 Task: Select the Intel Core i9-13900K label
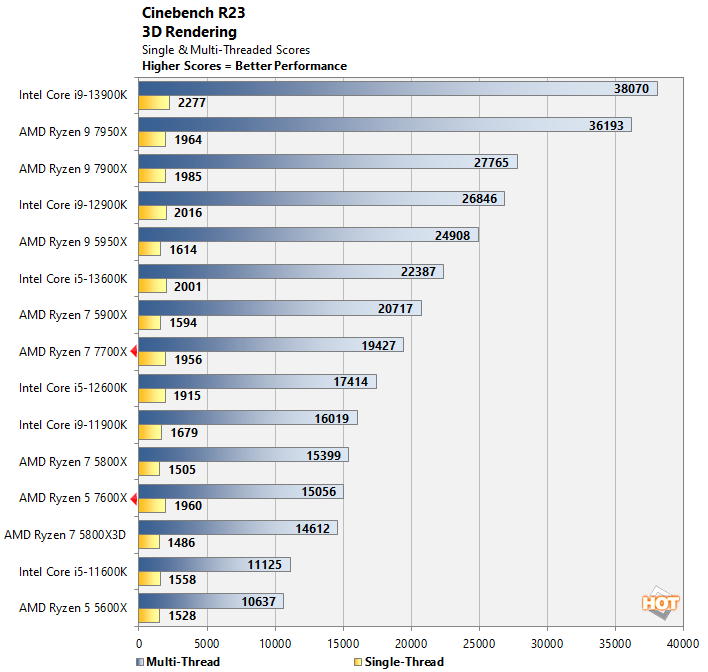[x=73, y=95]
